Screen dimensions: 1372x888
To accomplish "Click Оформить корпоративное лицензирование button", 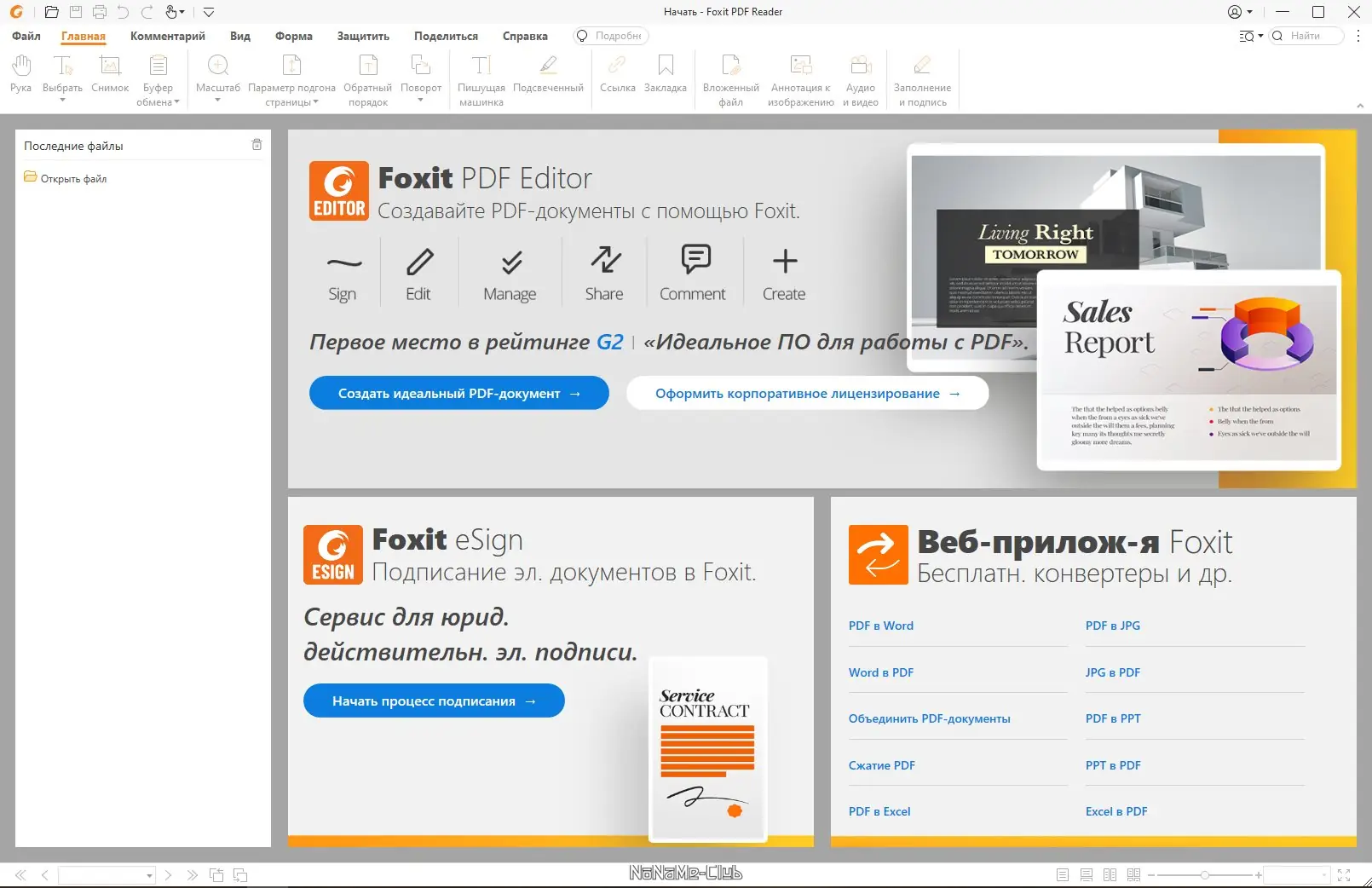I will pyautogui.click(x=807, y=393).
